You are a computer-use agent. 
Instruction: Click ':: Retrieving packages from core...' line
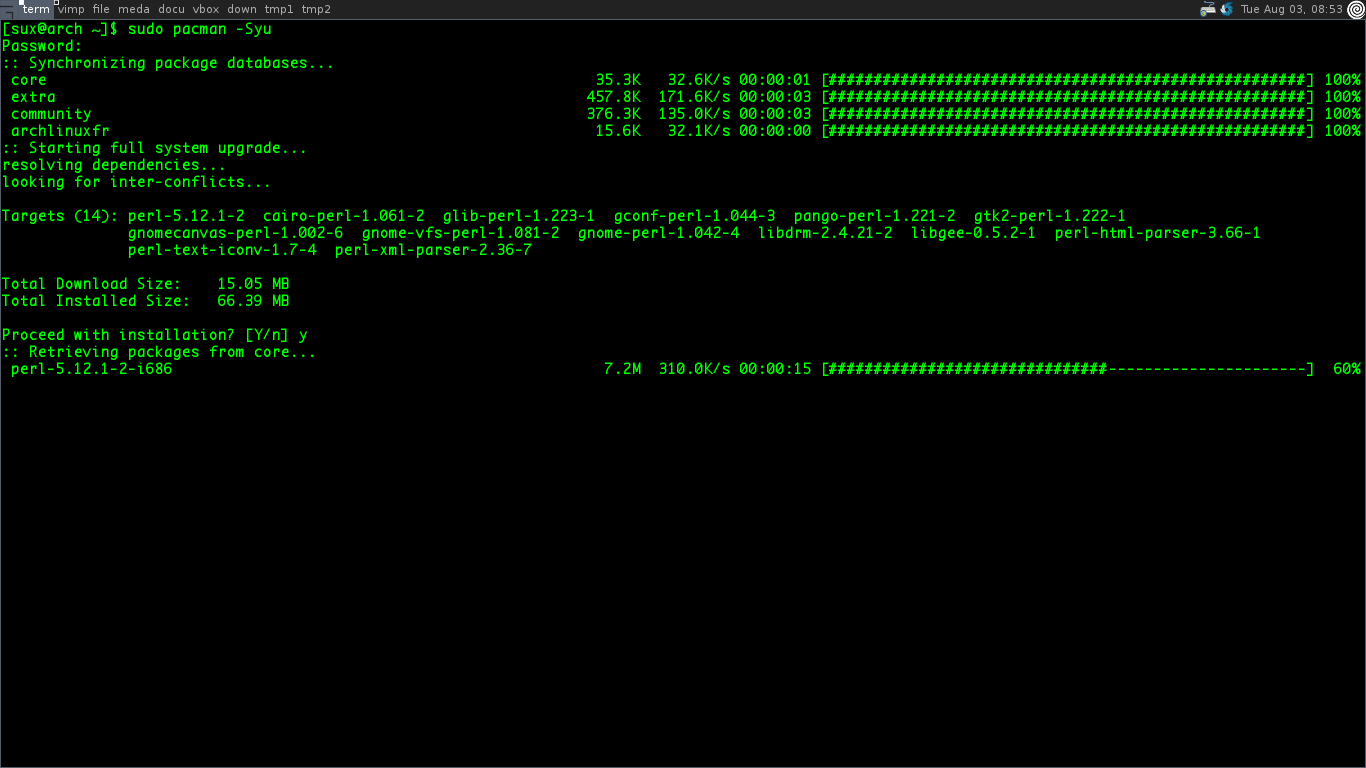point(159,352)
